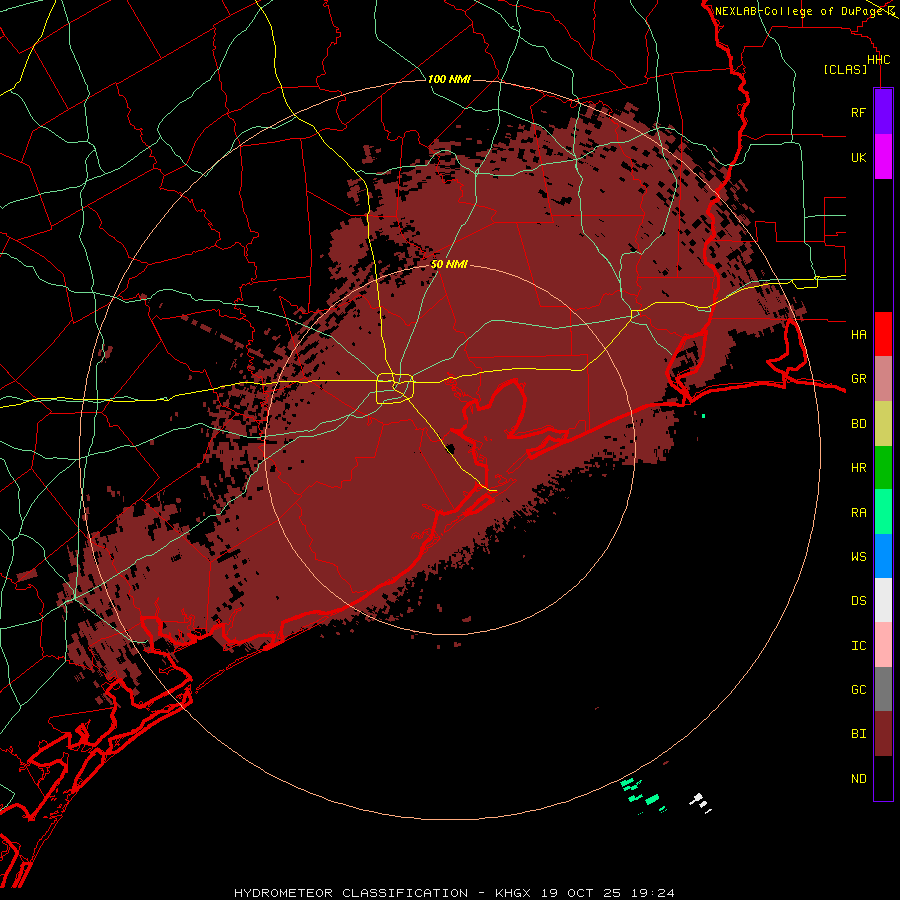Click the UK legend label
The width and height of the screenshot is (900, 900).
point(858,157)
